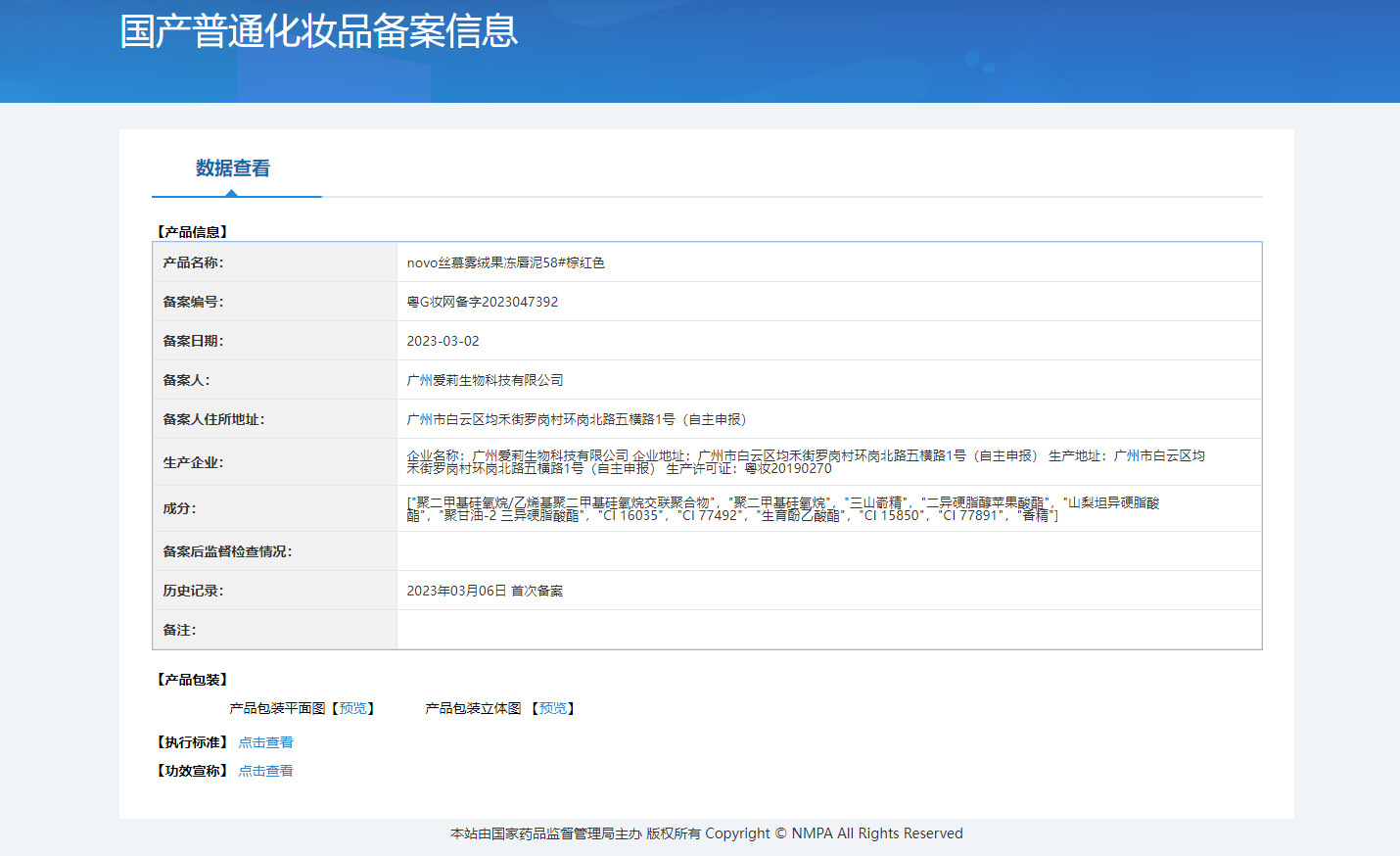
Task: Click the 成分 ingredients list text
Action: (781, 508)
